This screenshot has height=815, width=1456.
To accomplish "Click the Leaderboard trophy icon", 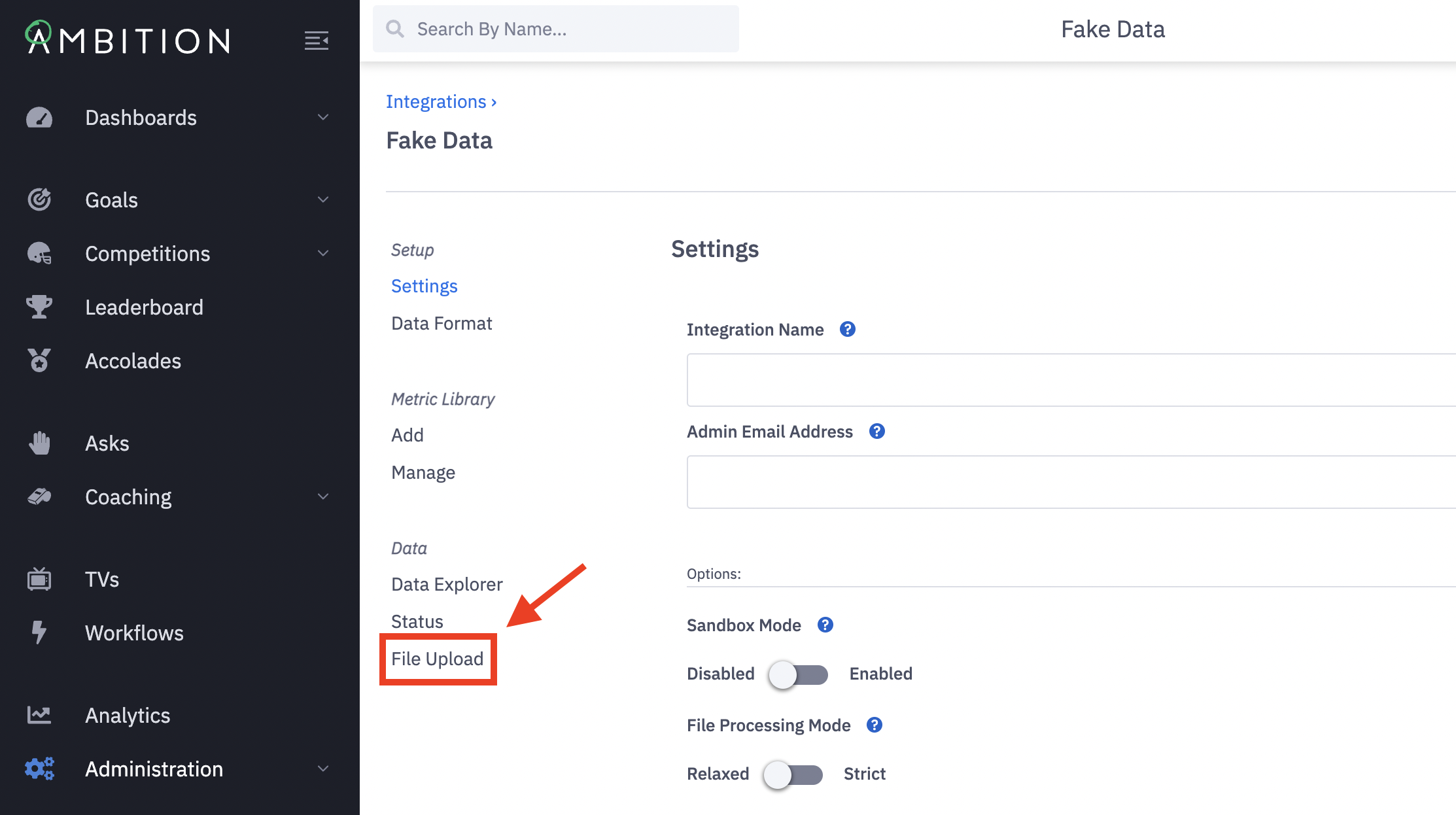I will (x=39, y=307).
